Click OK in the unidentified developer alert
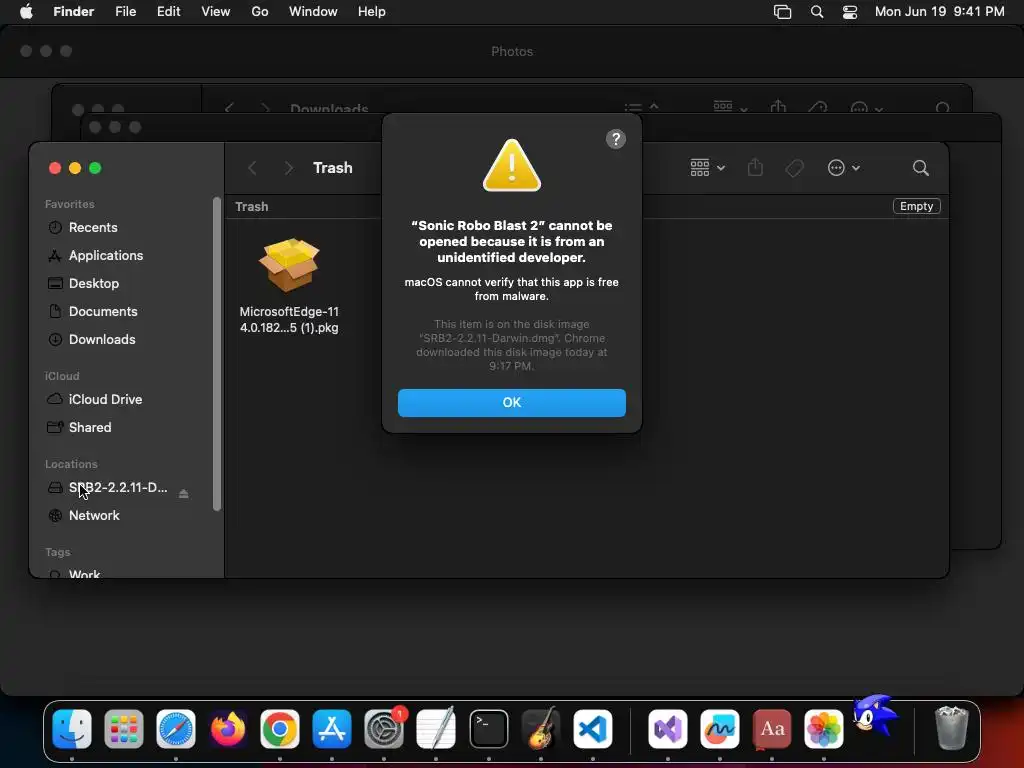The image size is (1024, 768). tap(511, 402)
